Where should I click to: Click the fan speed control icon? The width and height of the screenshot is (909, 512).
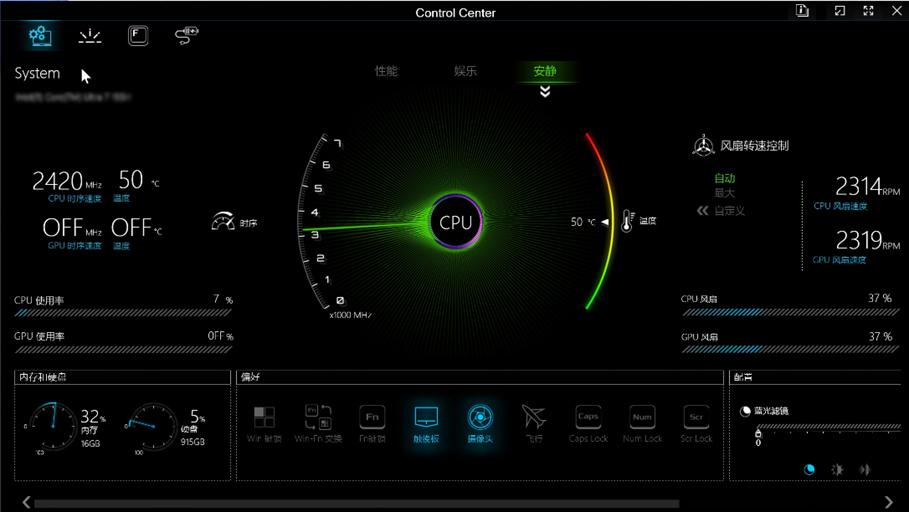tap(703, 146)
